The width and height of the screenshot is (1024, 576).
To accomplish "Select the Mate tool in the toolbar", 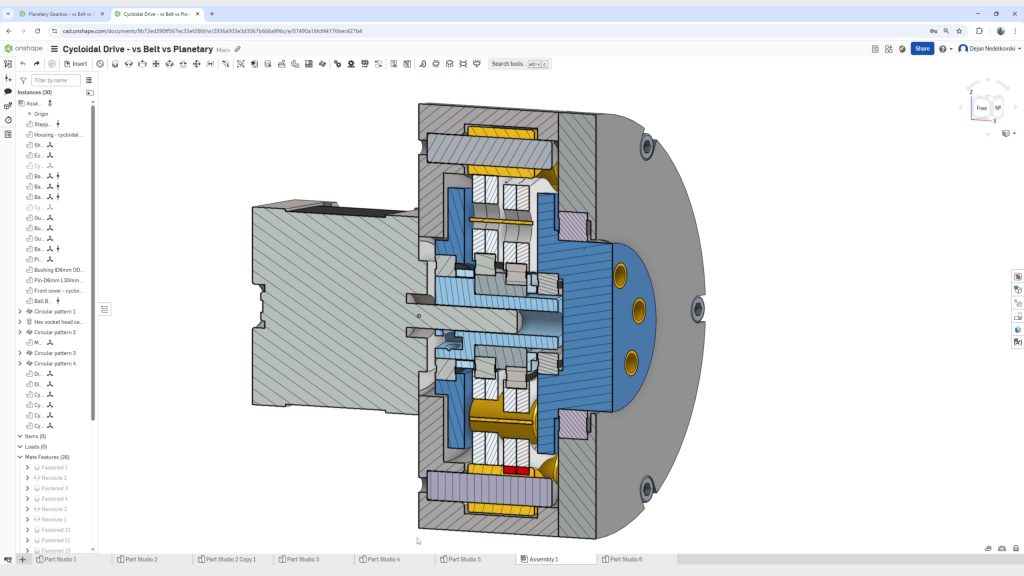I will (113, 63).
